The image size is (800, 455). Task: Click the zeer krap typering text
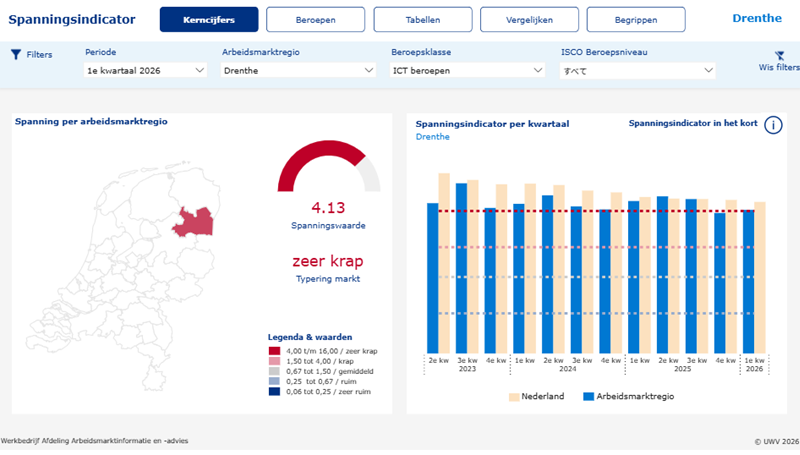[328, 261]
